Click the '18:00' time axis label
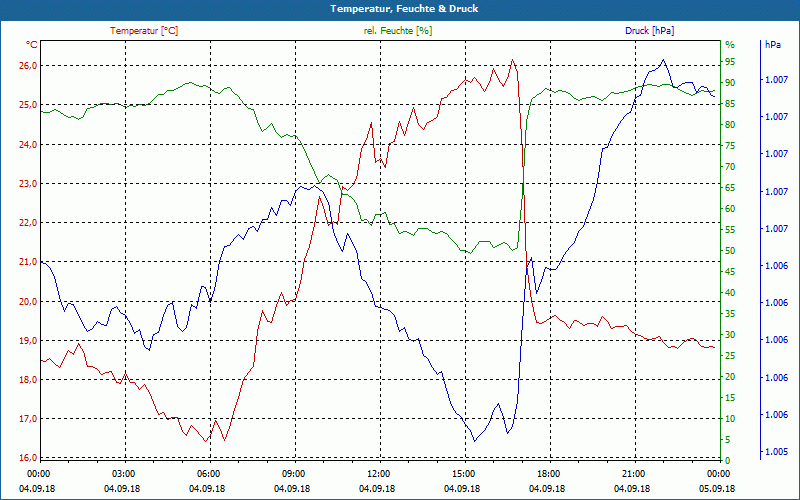 point(549,474)
